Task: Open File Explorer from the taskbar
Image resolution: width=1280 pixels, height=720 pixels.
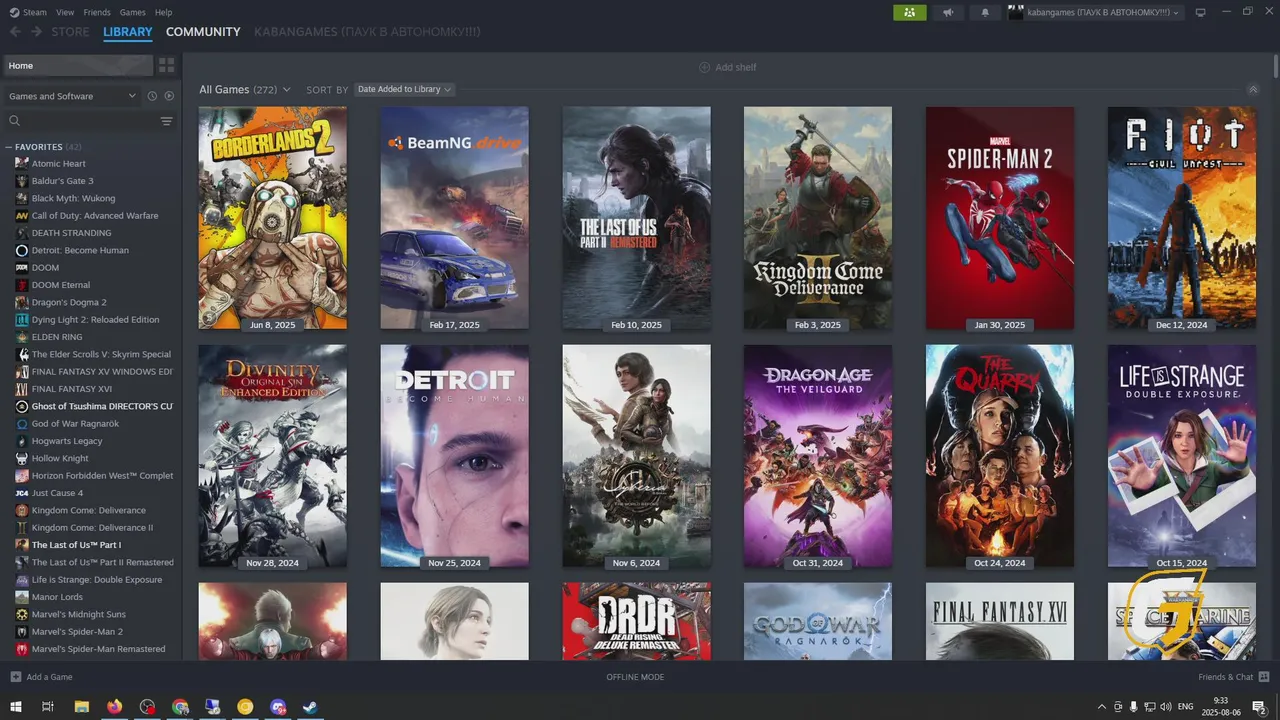Action: pos(82,707)
